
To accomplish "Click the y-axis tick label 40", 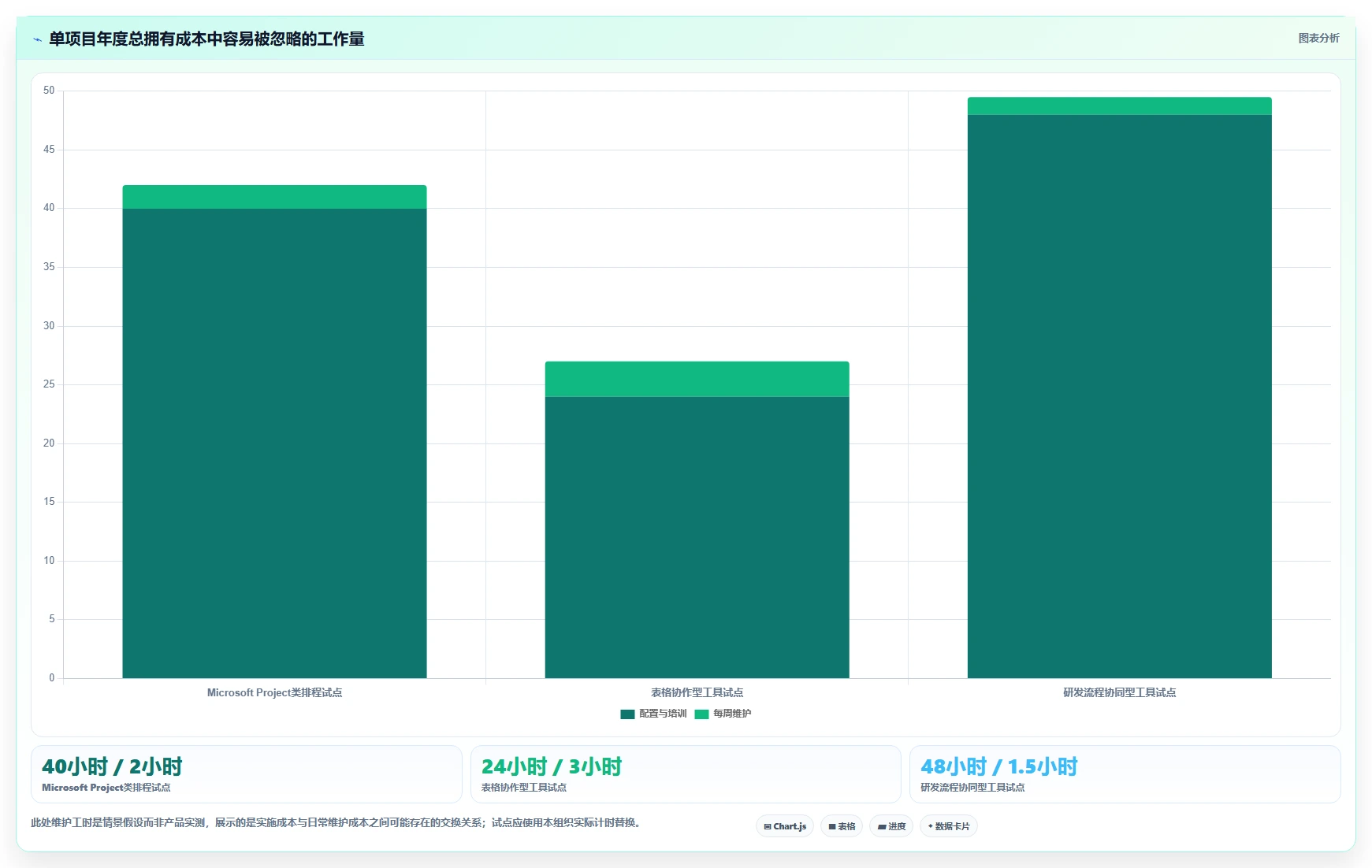I will [49, 208].
